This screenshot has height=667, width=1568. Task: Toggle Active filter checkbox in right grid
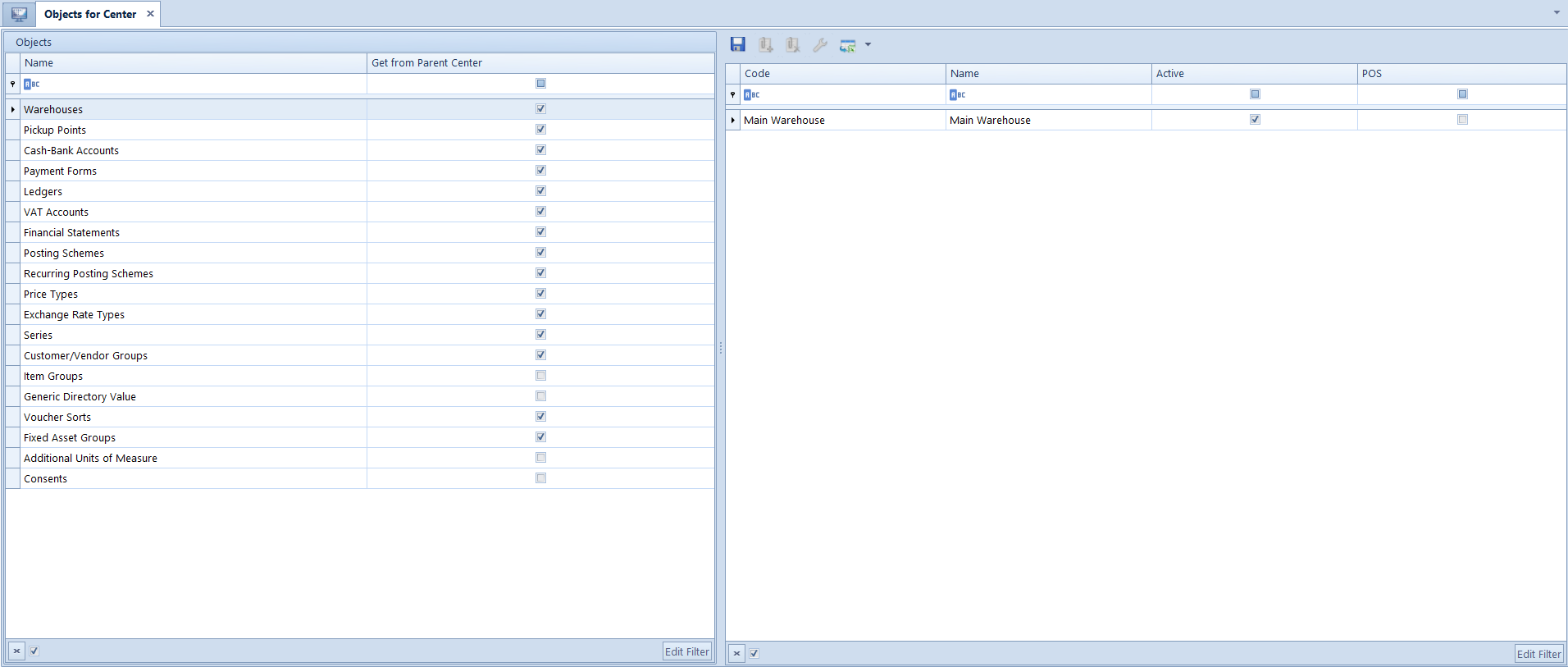(x=1255, y=94)
